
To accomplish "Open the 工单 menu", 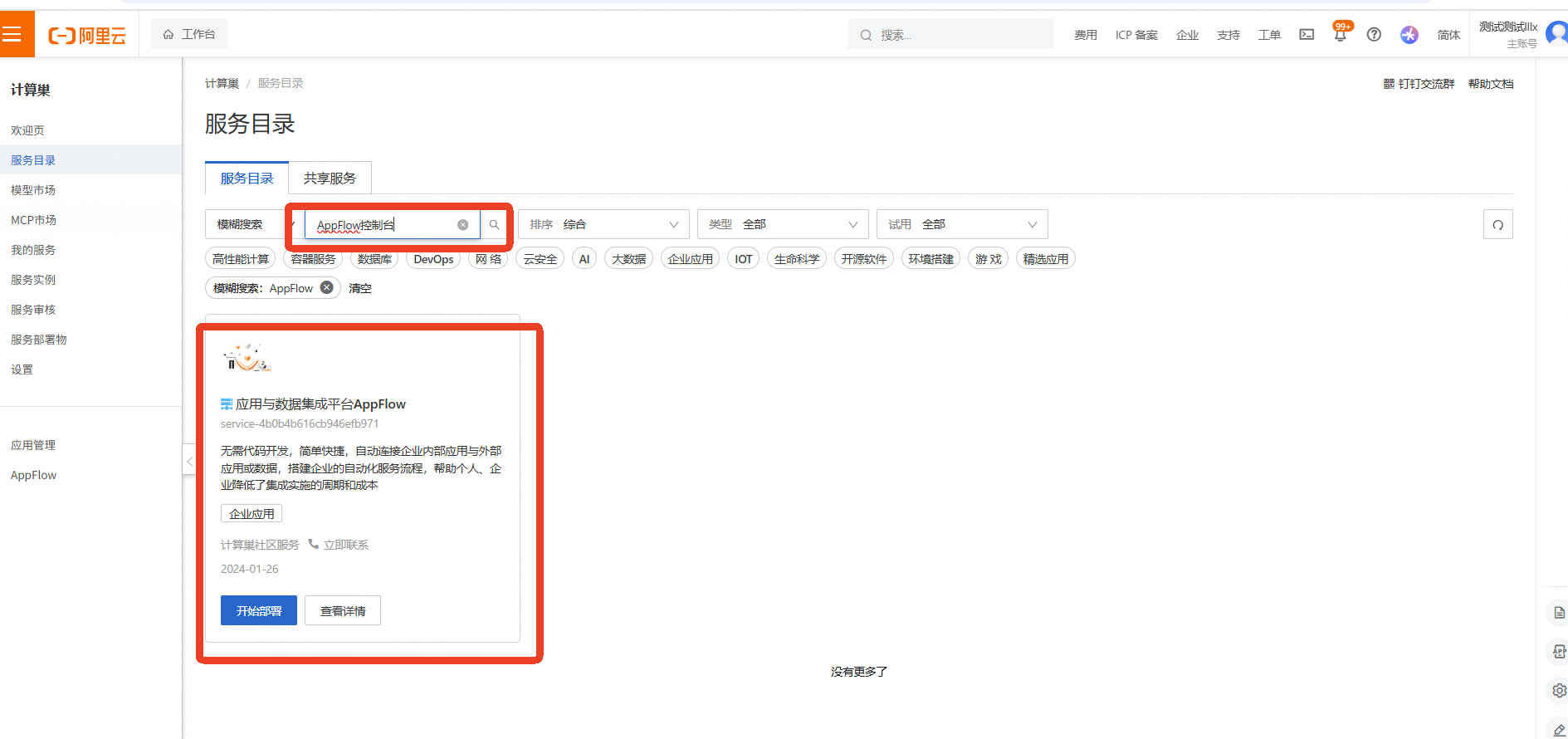I will pos(1269,35).
